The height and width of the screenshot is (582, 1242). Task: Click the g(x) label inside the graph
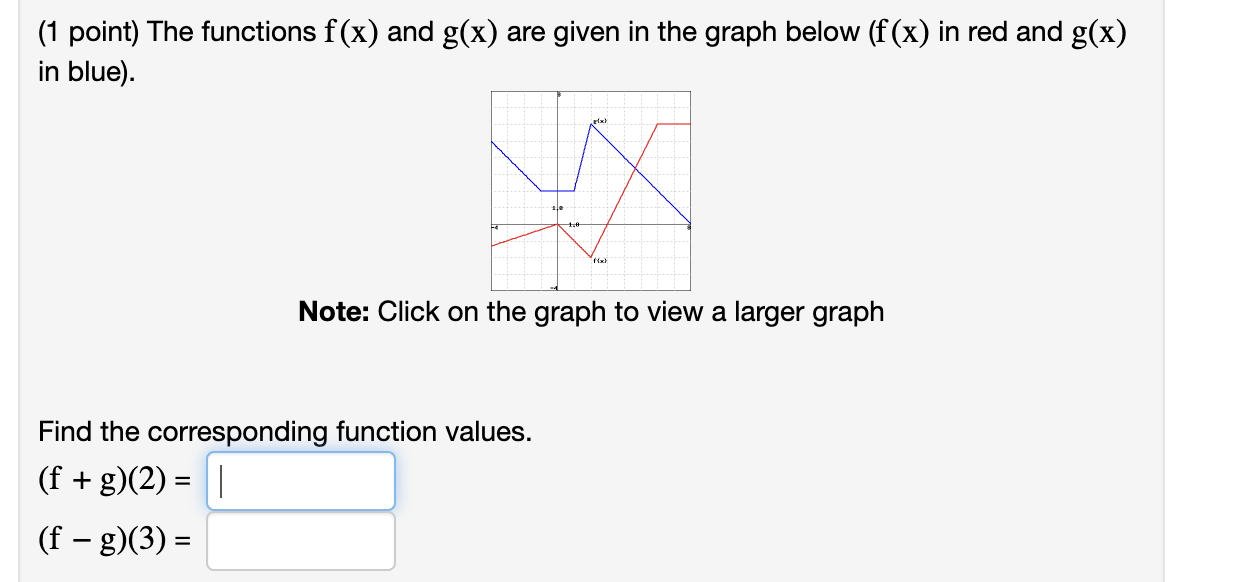(600, 121)
